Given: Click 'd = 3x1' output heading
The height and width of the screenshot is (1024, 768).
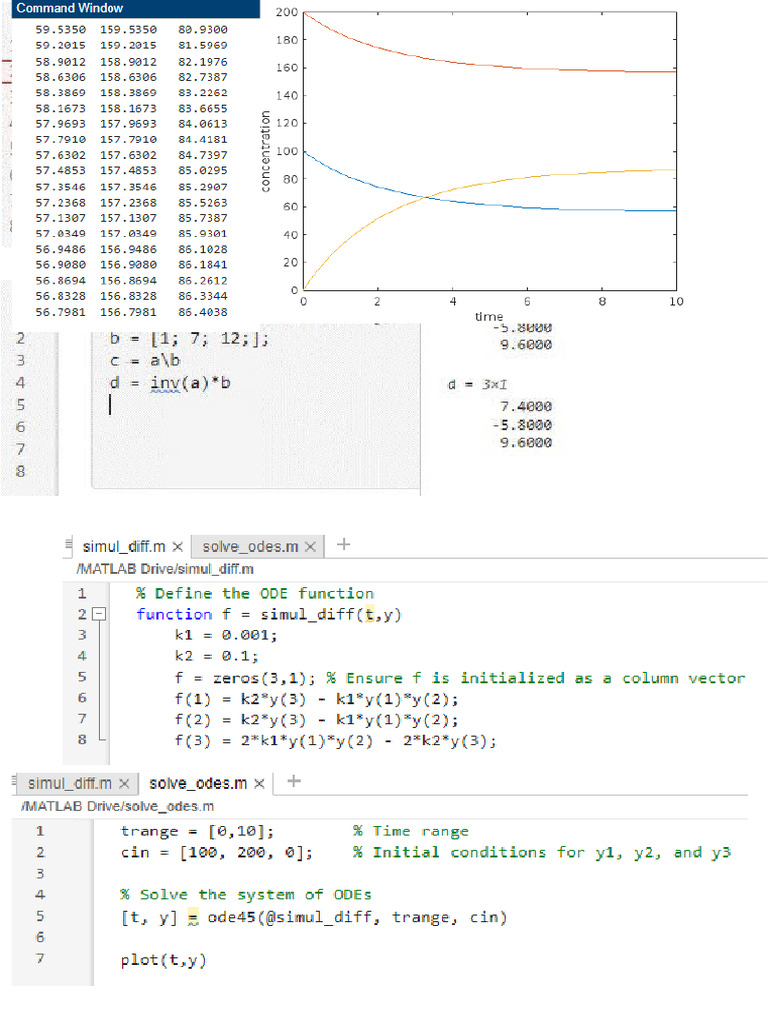Looking at the screenshot, I should pos(477,385).
